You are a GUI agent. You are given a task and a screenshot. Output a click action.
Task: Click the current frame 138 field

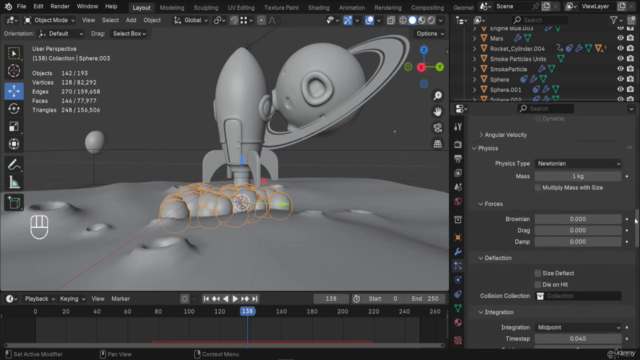point(331,299)
